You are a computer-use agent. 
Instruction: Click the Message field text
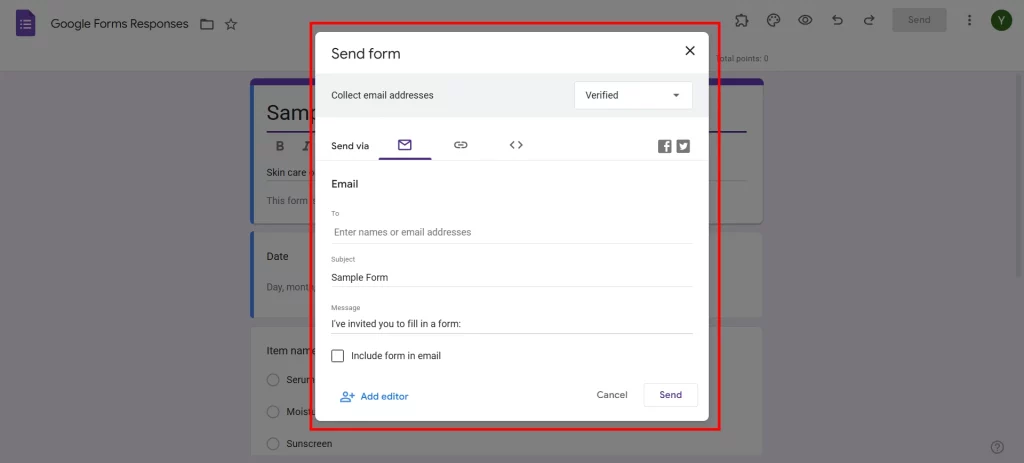pos(512,323)
